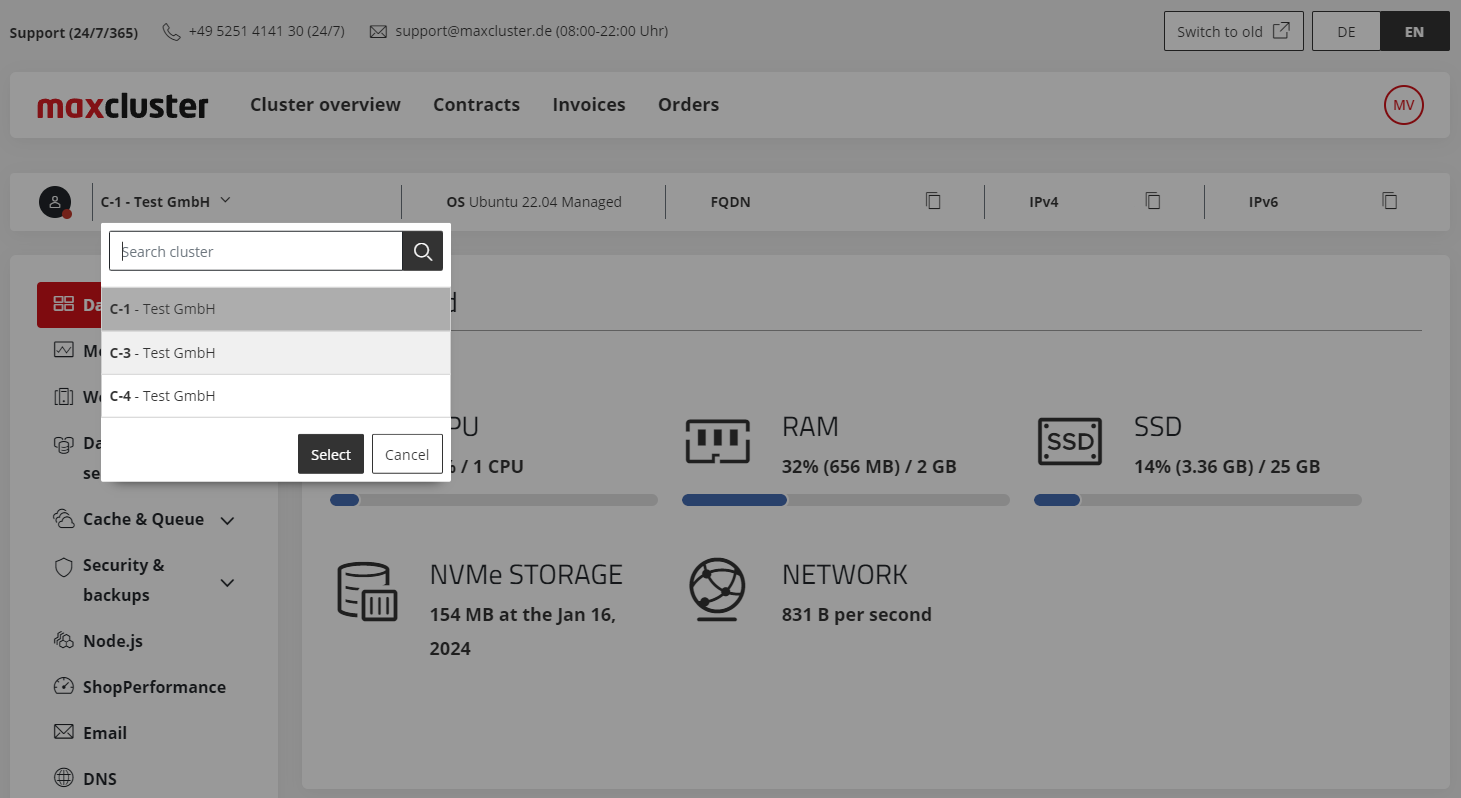Click the Network globe icon
This screenshot has width=1461, height=798.
pyautogui.click(x=718, y=589)
